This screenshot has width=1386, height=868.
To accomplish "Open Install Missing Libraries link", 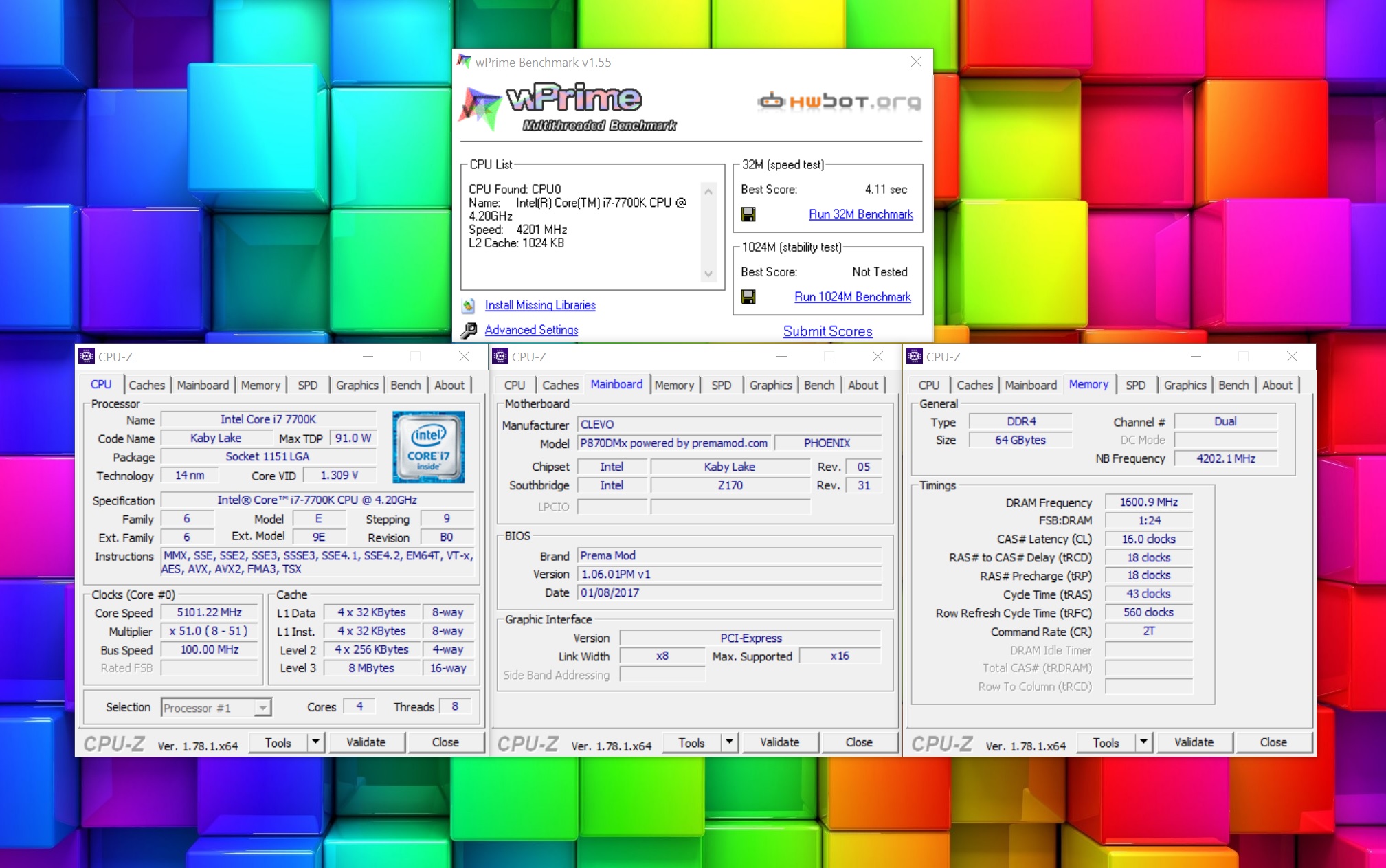I will (540, 305).
